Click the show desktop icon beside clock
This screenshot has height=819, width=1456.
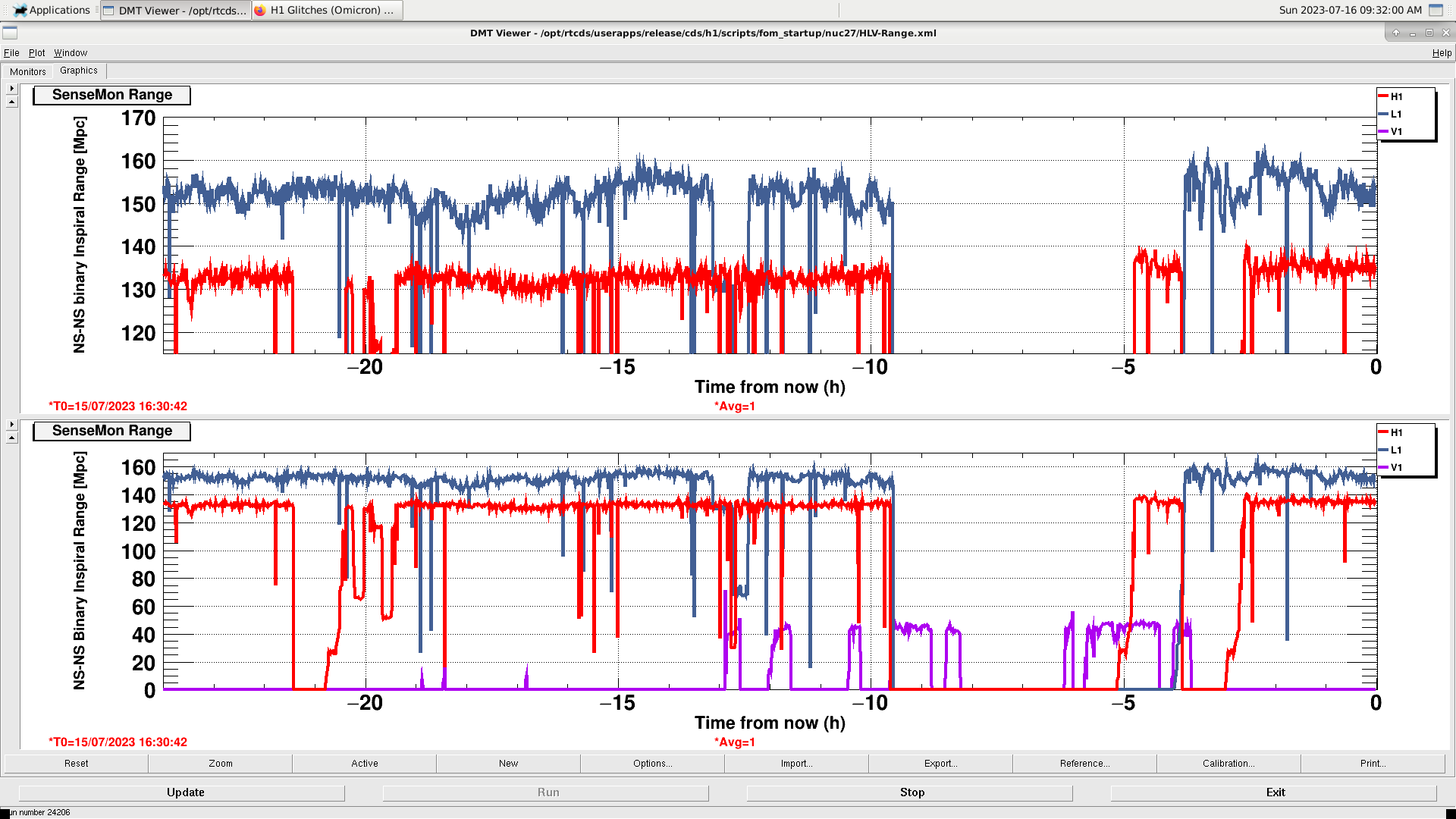(x=1436, y=10)
